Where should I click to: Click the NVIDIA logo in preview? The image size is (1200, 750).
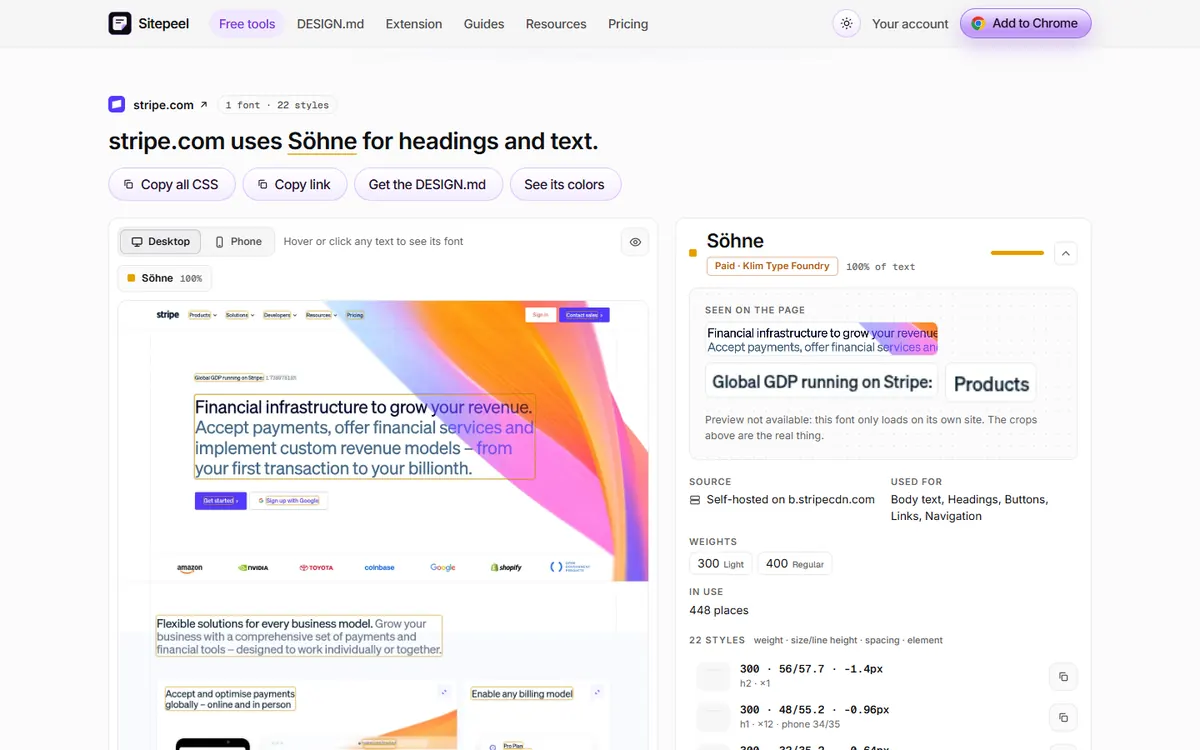point(253,568)
